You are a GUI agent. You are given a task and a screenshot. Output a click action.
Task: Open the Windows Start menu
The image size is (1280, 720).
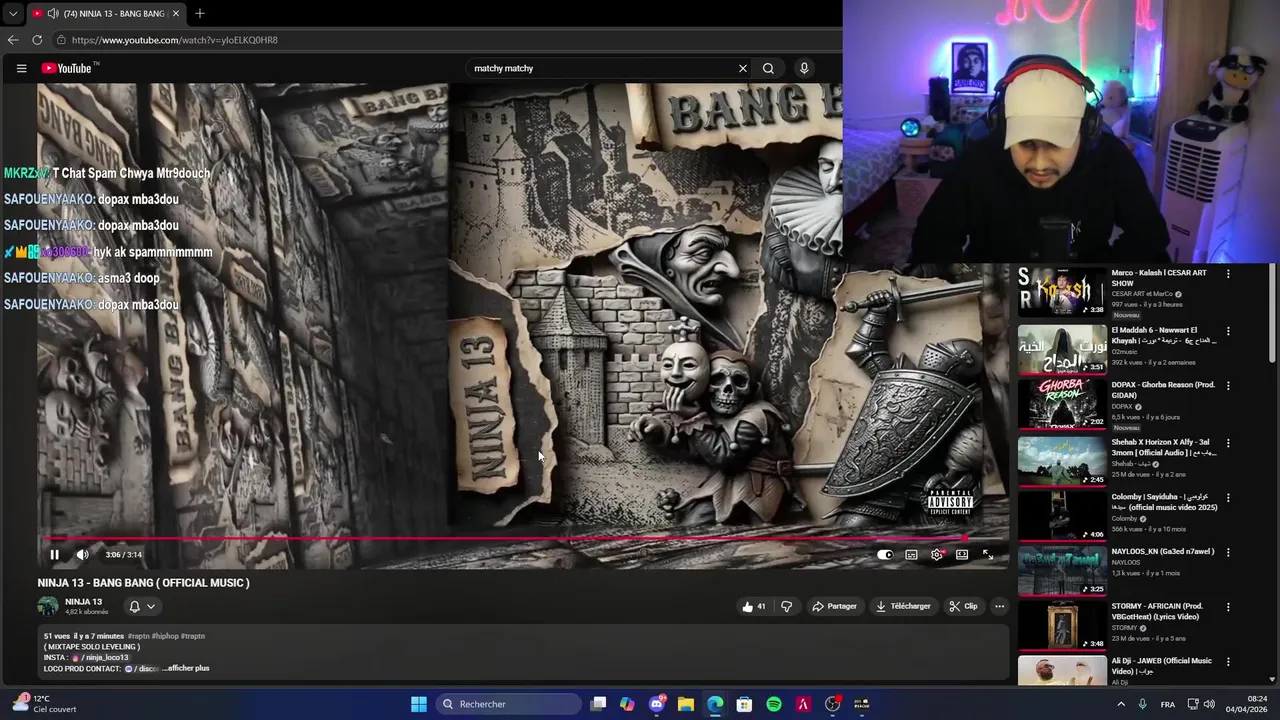click(419, 704)
